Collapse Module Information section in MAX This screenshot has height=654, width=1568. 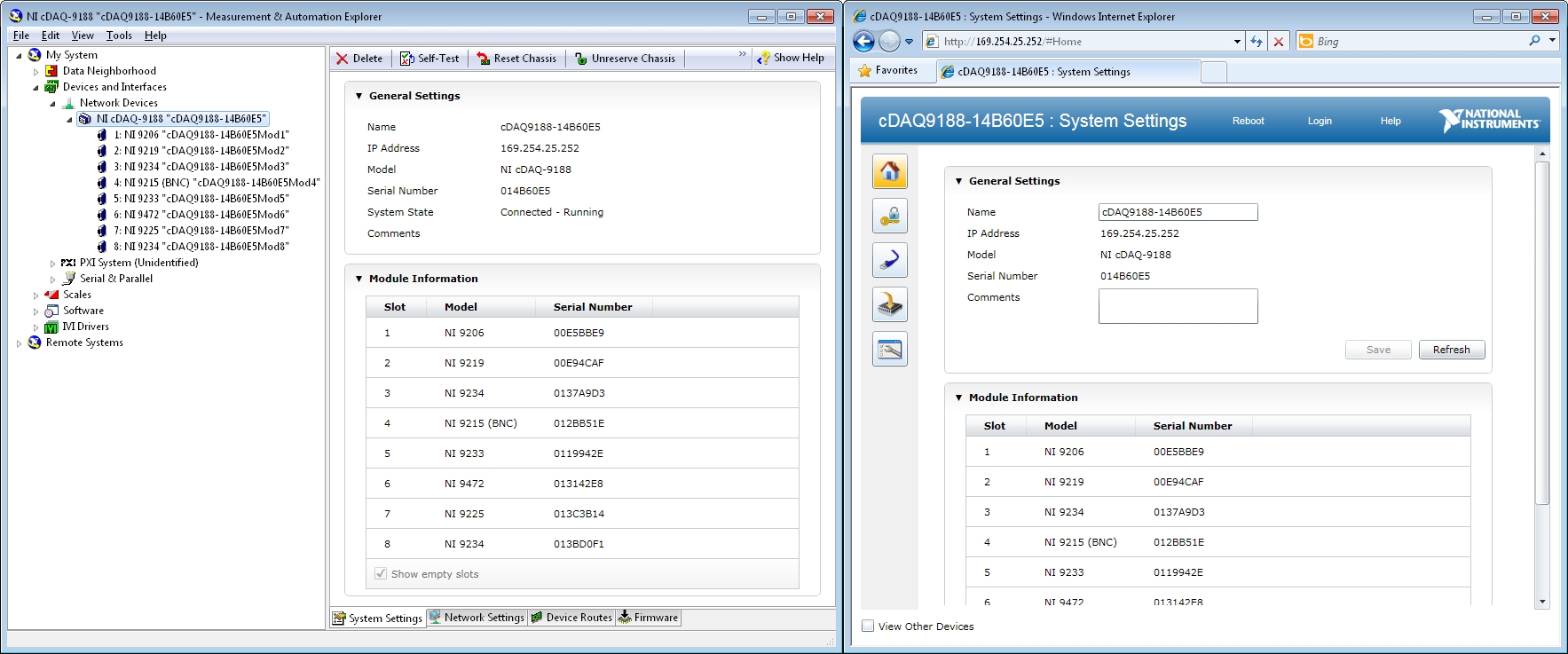coord(359,279)
